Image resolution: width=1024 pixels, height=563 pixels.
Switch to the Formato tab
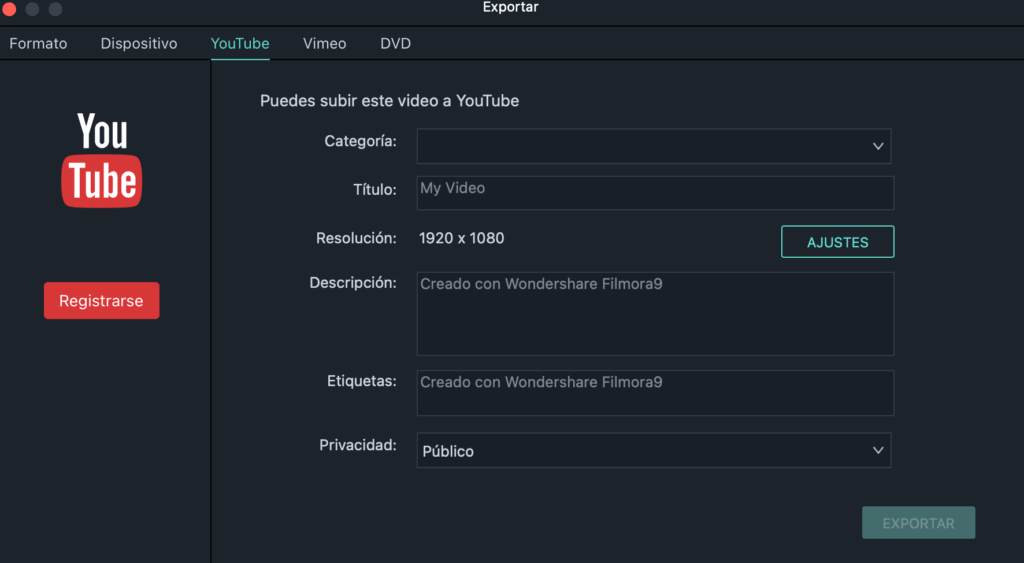point(38,44)
